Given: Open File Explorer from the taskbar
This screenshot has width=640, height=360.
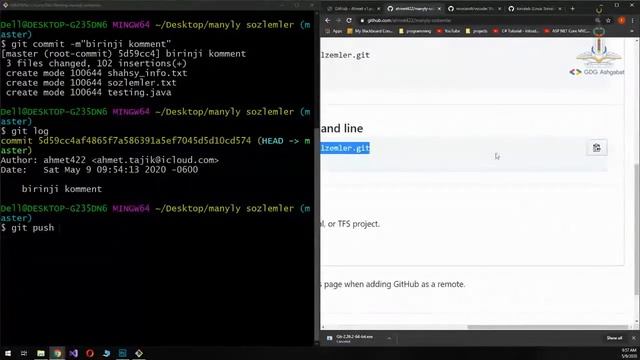Looking at the screenshot, I should click(x=40, y=353).
